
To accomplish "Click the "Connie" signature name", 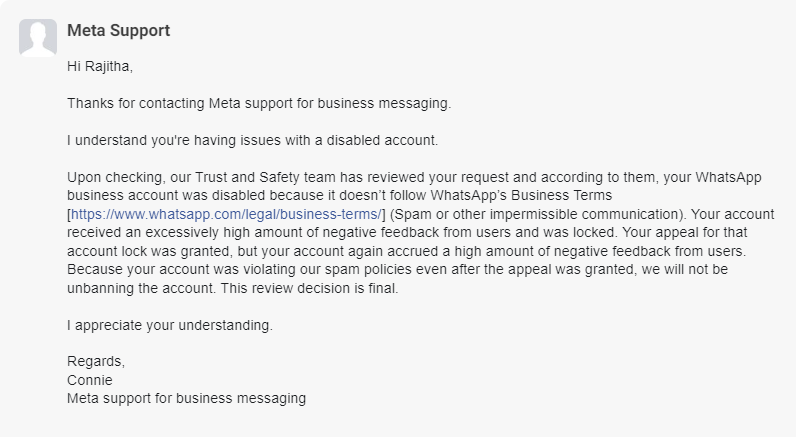I will pos(90,380).
